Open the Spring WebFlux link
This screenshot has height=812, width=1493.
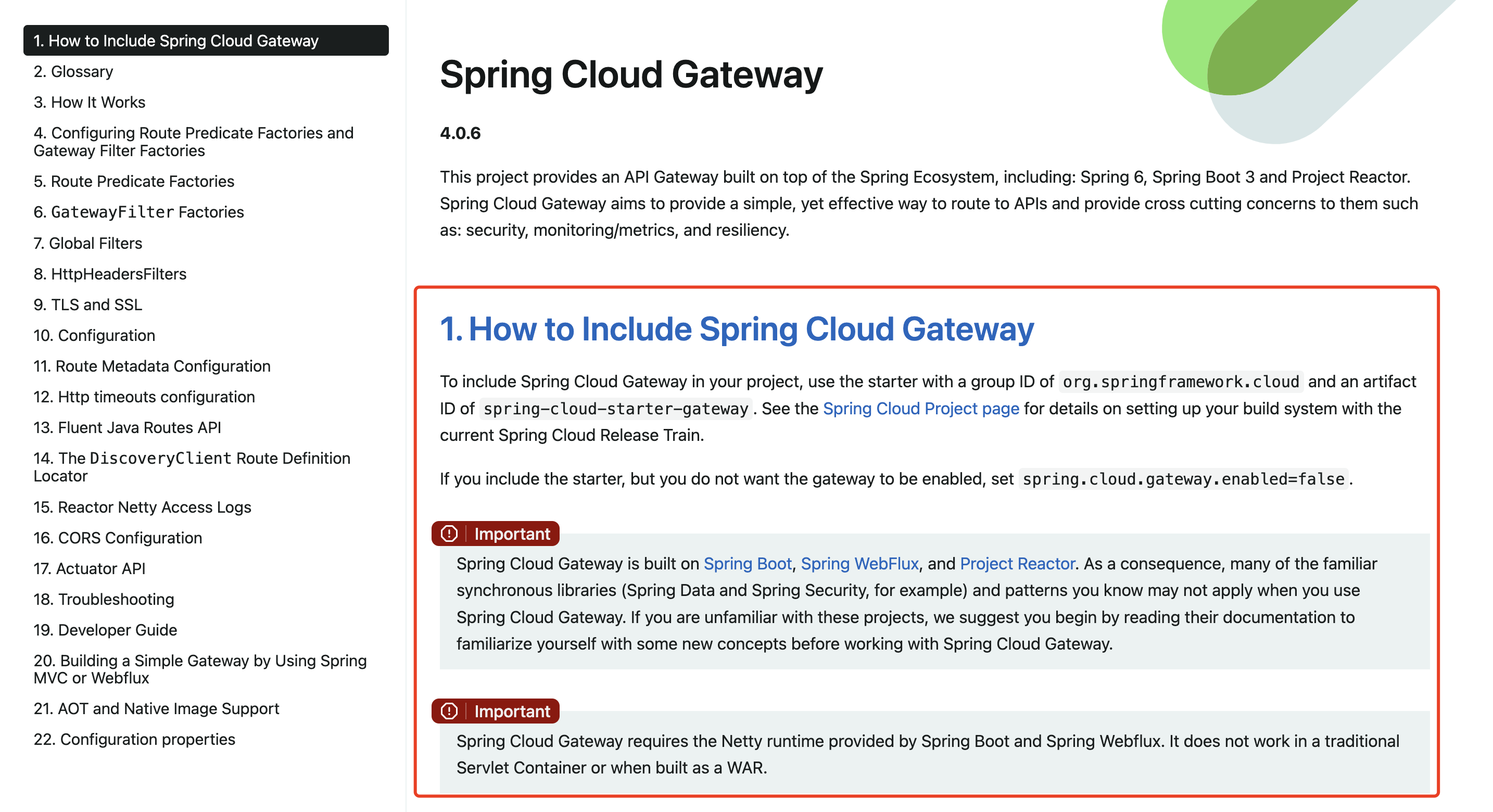[859, 563]
